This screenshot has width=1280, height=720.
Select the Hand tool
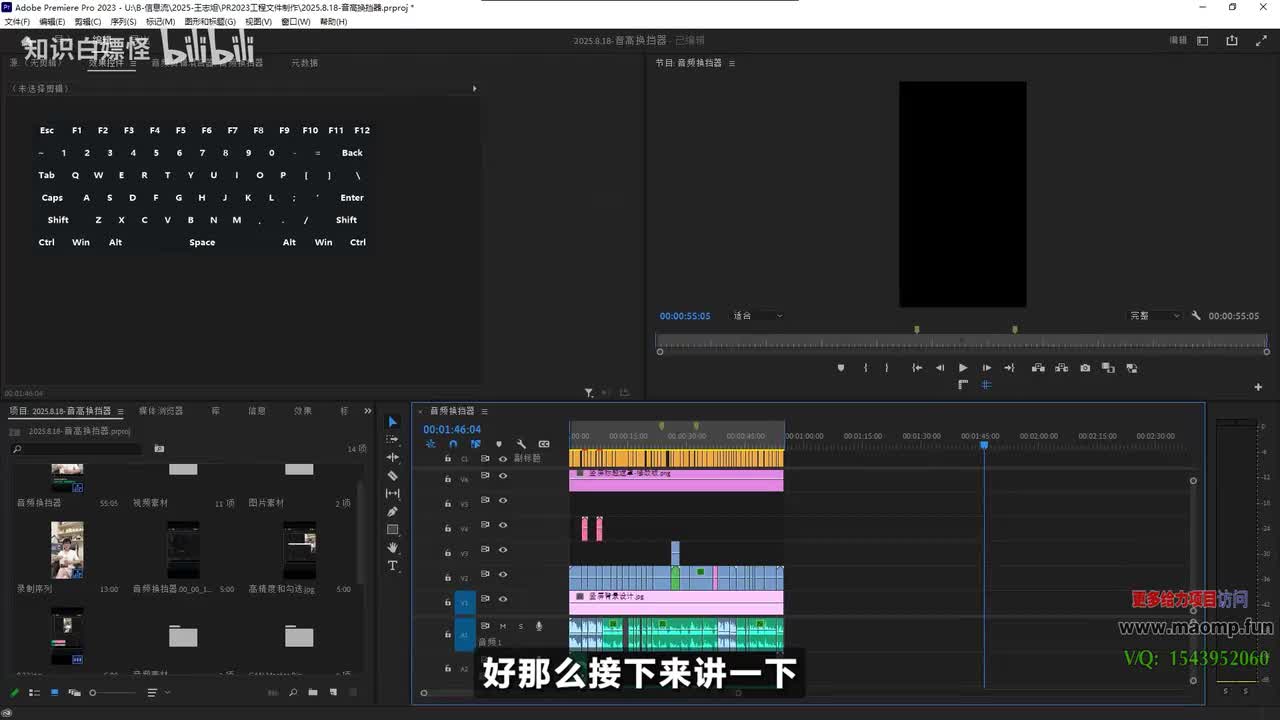(x=392, y=548)
